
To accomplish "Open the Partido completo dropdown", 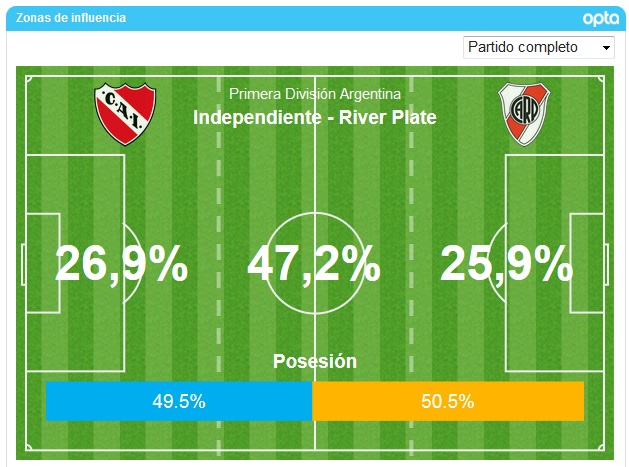I will coord(538,47).
